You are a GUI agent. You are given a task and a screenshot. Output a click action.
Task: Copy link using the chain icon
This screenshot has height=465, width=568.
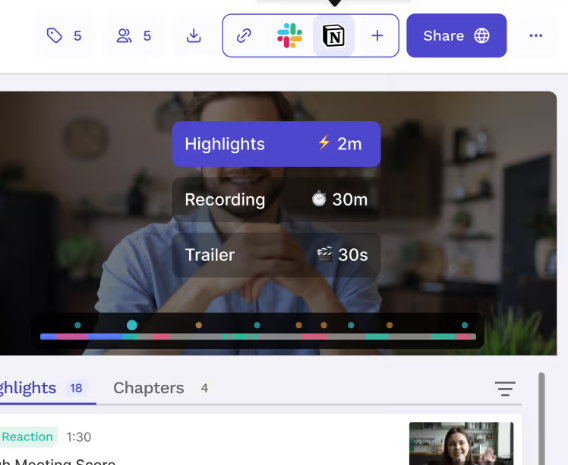coord(244,36)
